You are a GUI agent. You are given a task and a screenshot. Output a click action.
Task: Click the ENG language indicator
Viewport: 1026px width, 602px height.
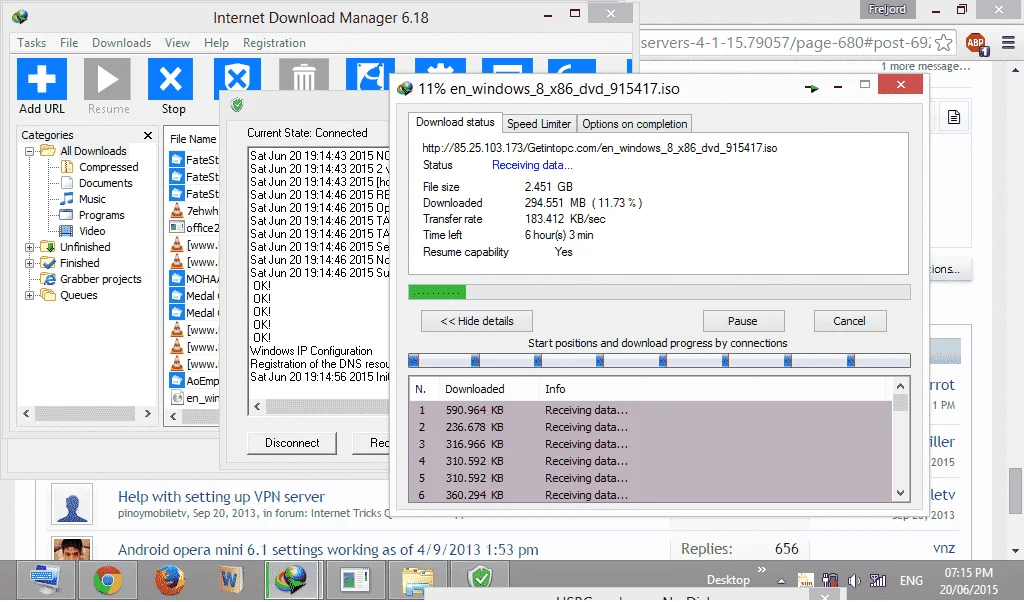click(x=911, y=580)
